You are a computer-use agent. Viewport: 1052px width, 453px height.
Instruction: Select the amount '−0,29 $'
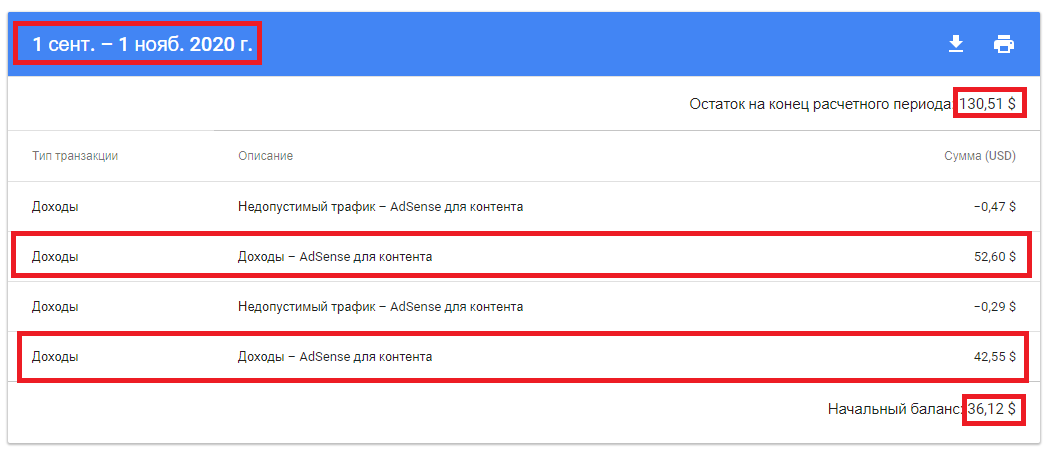(994, 307)
